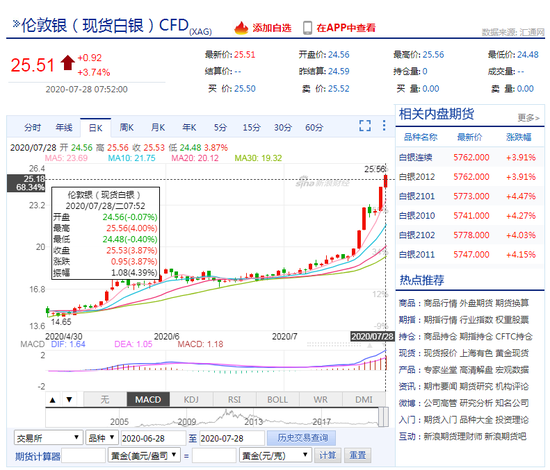The width and height of the screenshot is (550, 470).
Task: Open the 白银2011 futures row
Action: pos(469,254)
